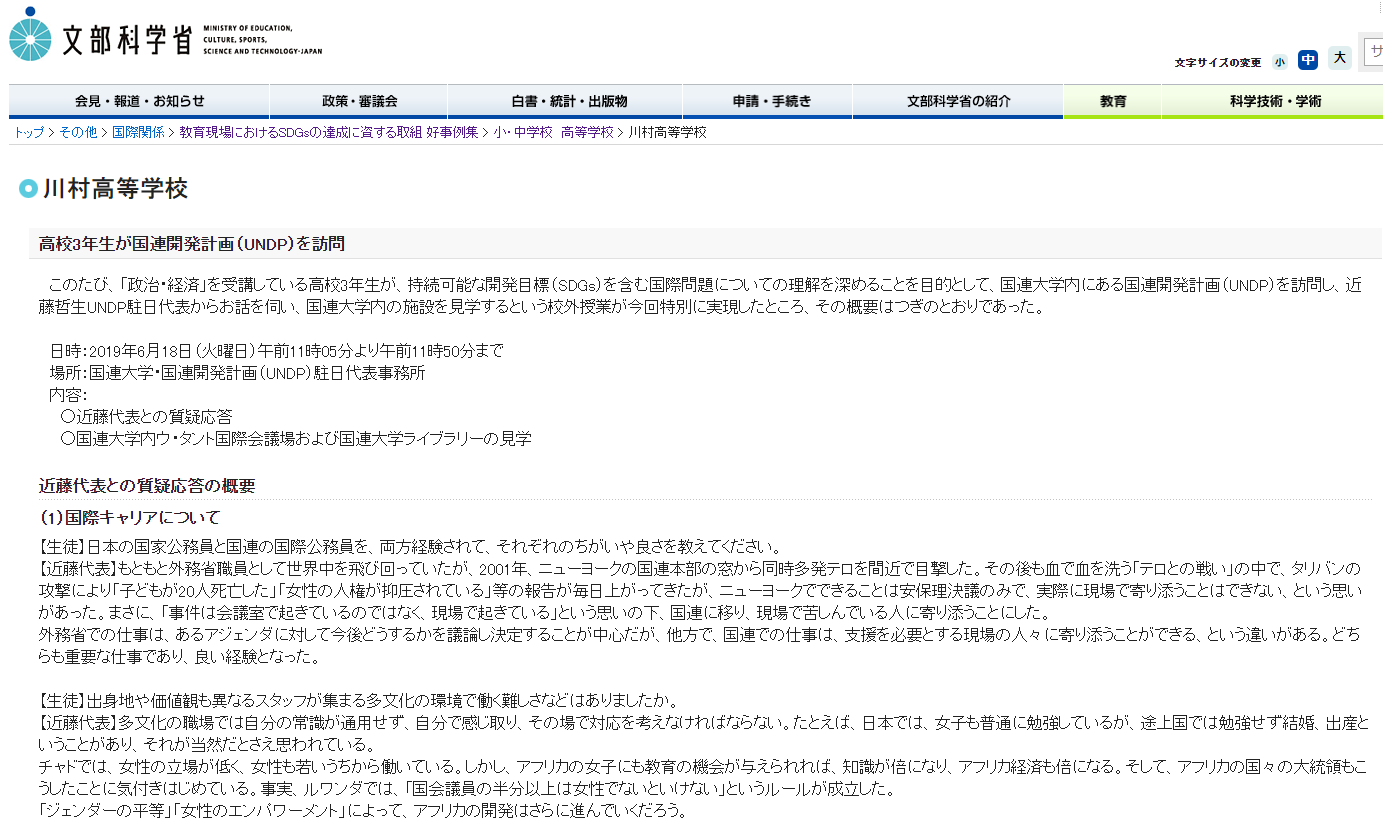Open the 文部科学省の紹介 menu

tap(957, 101)
